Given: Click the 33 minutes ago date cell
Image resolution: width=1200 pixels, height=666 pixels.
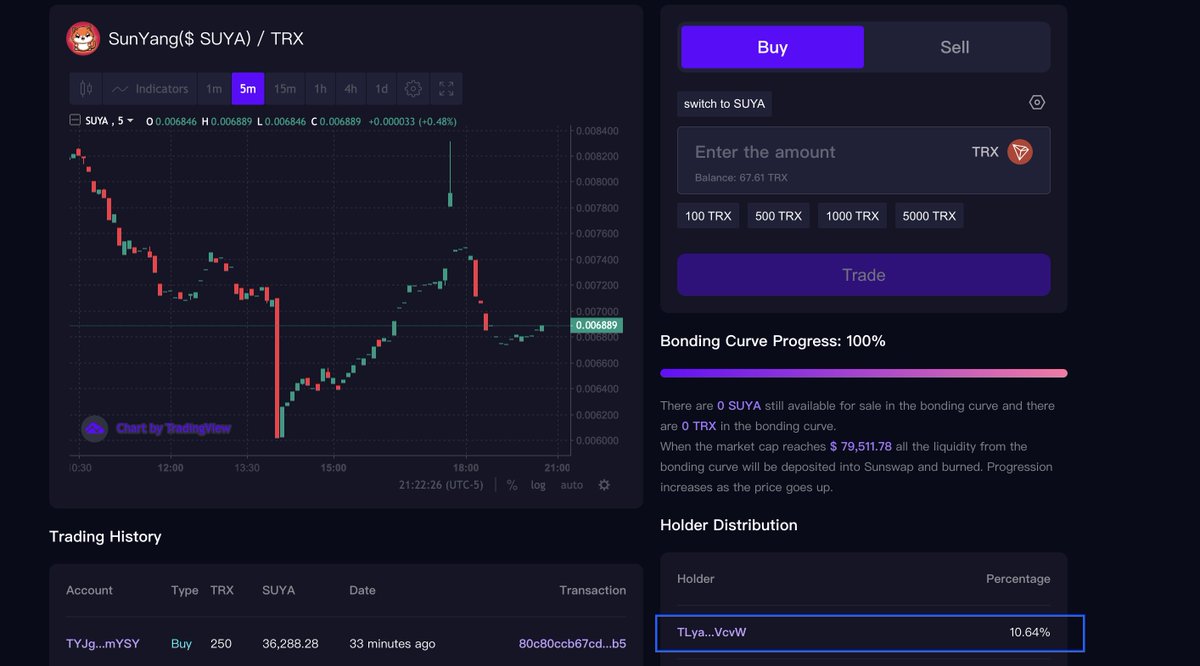Looking at the screenshot, I should [392, 644].
